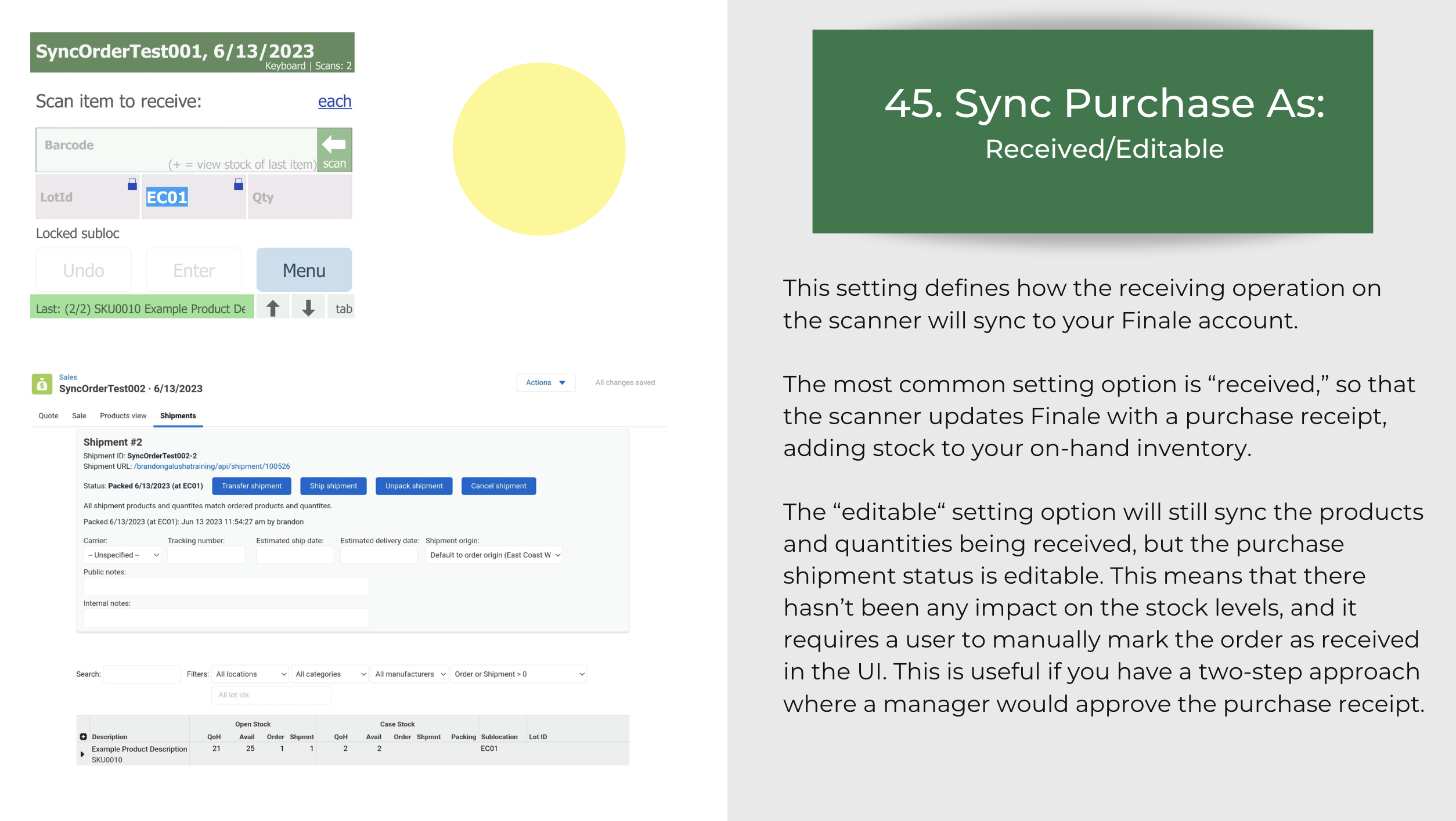Viewport: 1456px width, 821px height.
Task: Click the 'Keyboard | Scans: 2' indicator
Action: click(308, 66)
